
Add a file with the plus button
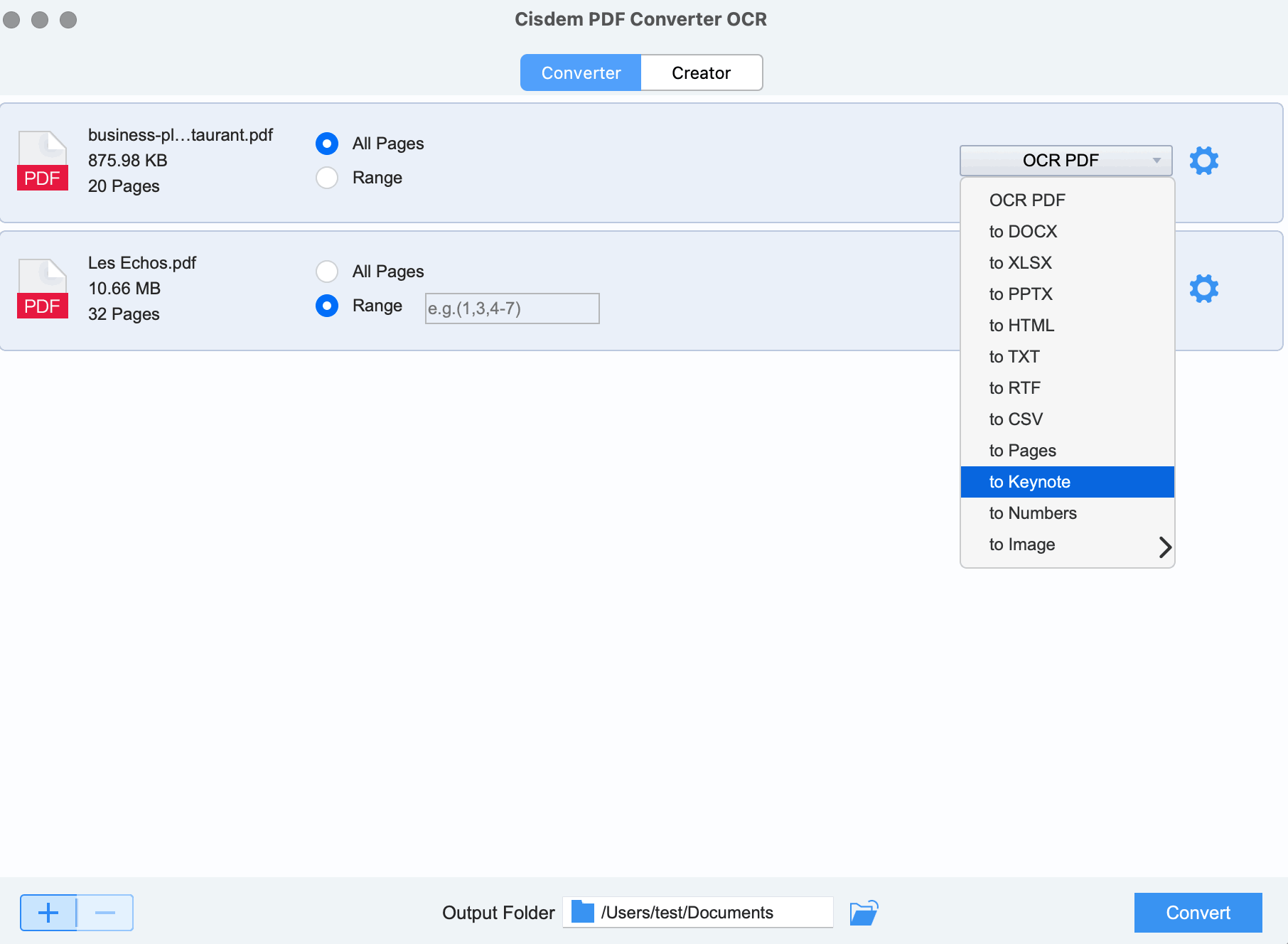tap(48, 913)
